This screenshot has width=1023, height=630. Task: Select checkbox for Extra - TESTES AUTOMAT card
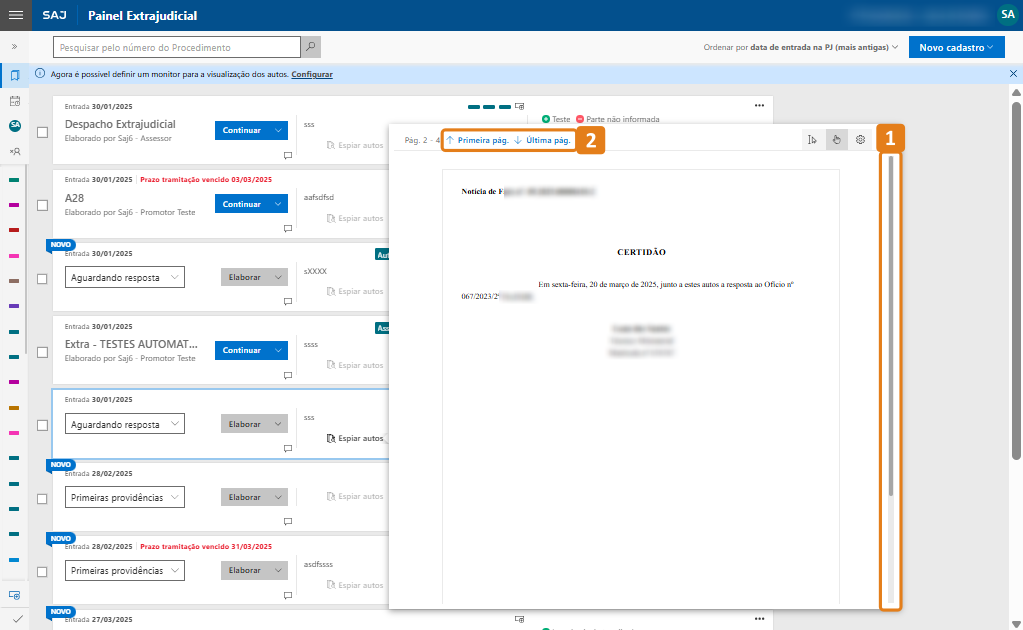click(x=42, y=352)
